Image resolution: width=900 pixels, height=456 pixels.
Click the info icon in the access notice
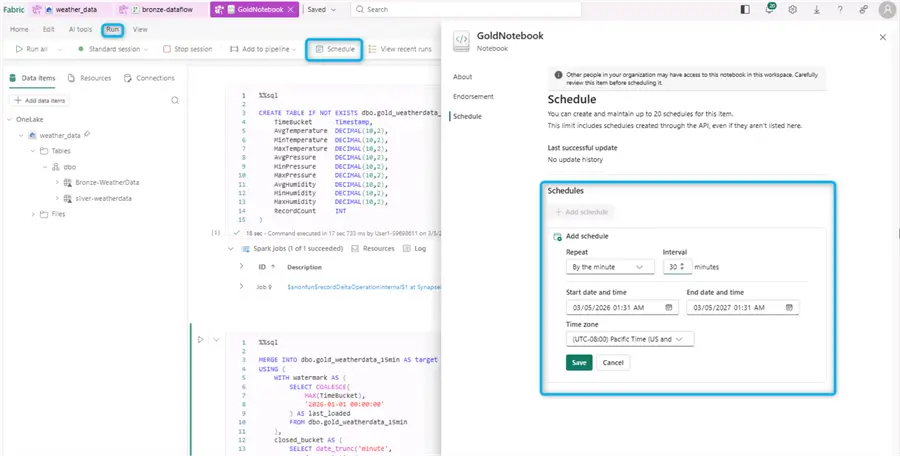click(558, 75)
